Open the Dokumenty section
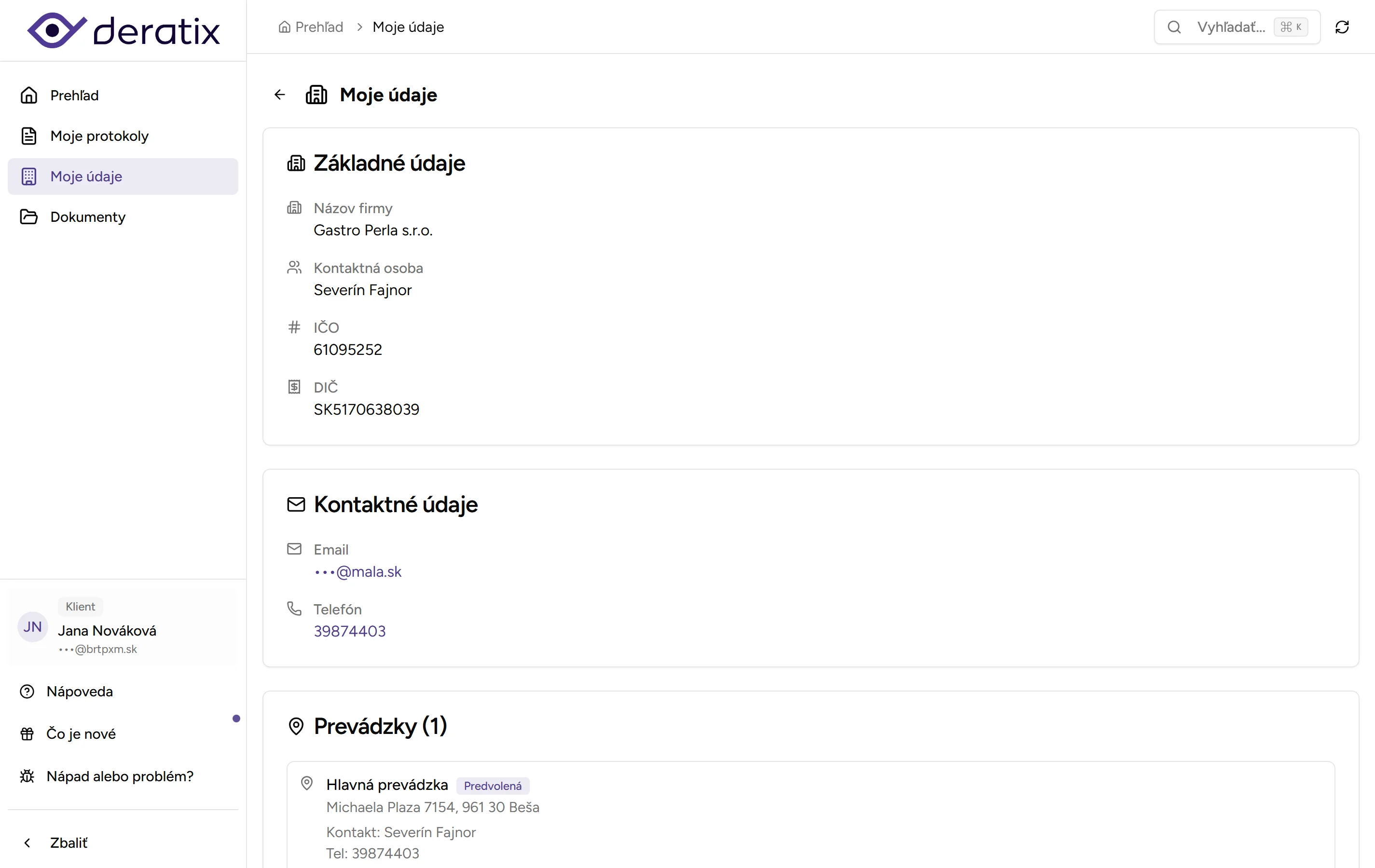The height and width of the screenshot is (868, 1375). pos(88,217)
